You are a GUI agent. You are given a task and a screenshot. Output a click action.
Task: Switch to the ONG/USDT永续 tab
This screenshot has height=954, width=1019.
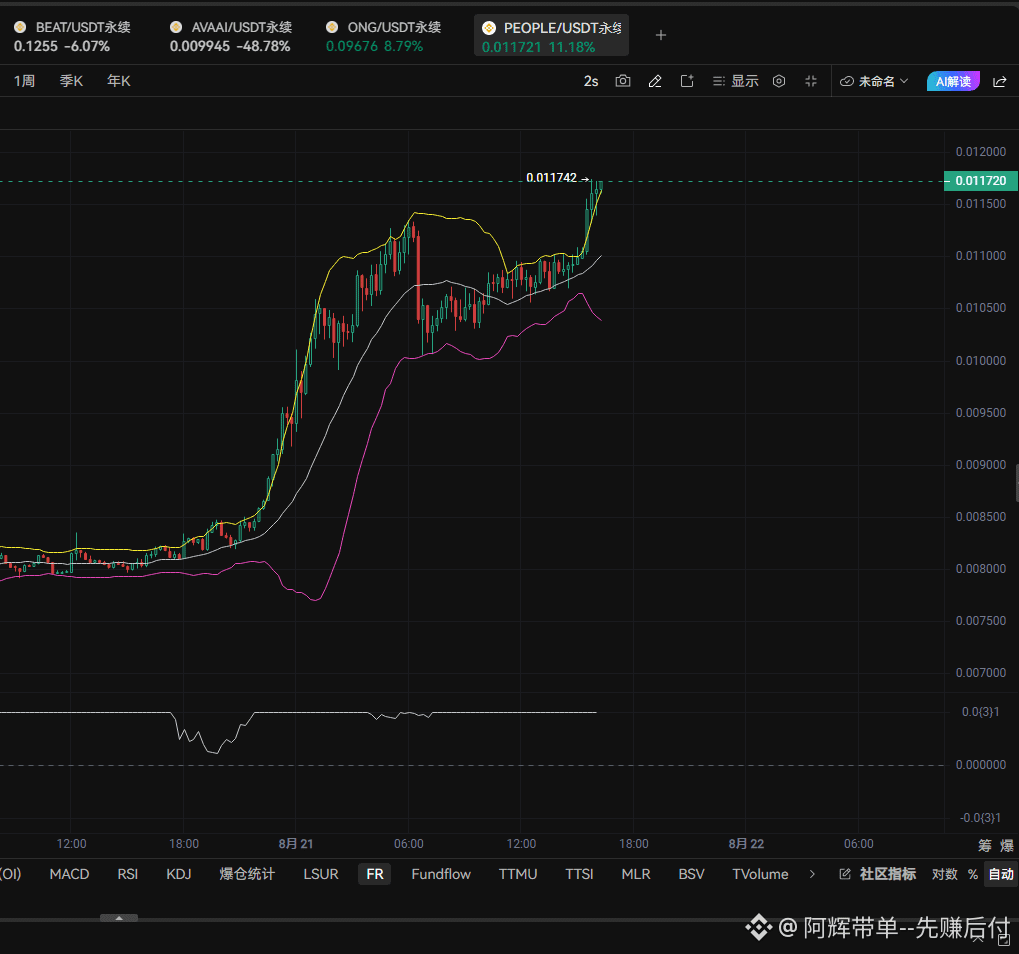(x=383, y=36)
